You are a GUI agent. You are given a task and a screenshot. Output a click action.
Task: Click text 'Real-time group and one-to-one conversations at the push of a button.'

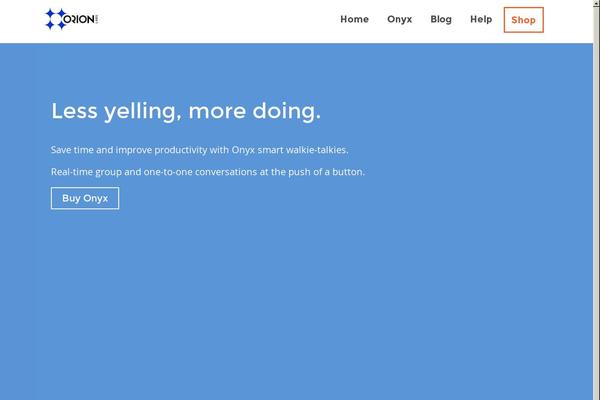point(208,172)
